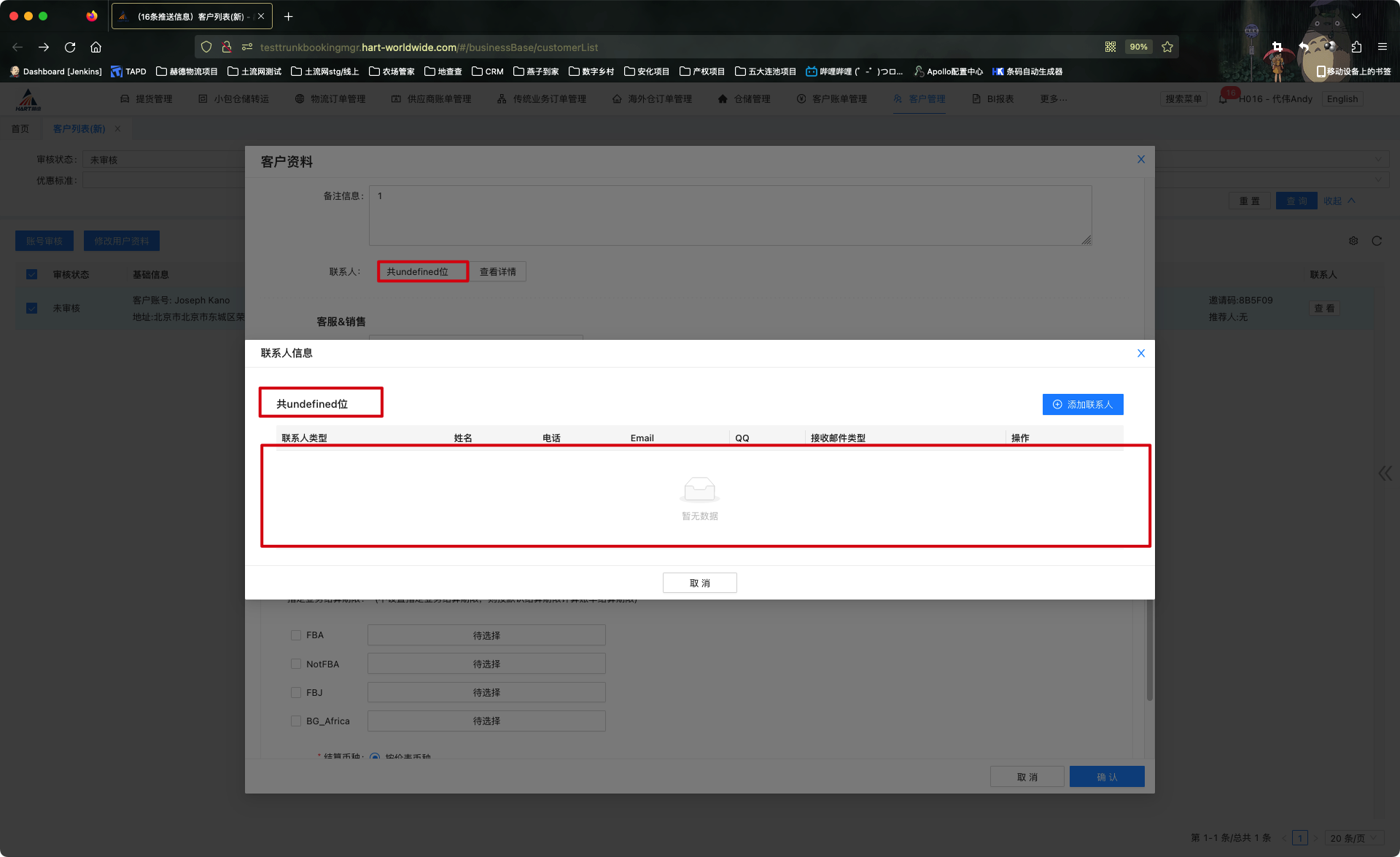Close the 联系人信息 dialog with X icon
The height and width of the screenshot is (857, 1400).
click(1141, 353)
